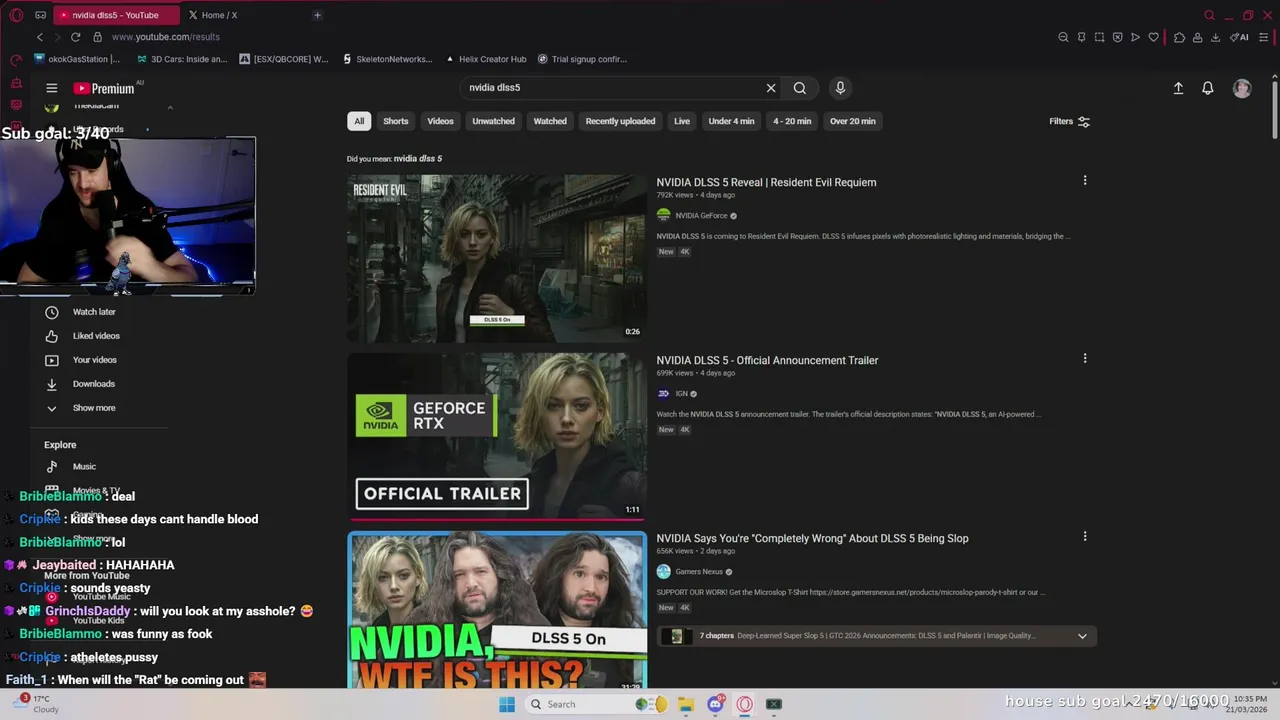Open the 3D Cars: Inside an... bookmark
Viewport: 1280px width, 720px height.
182,59
